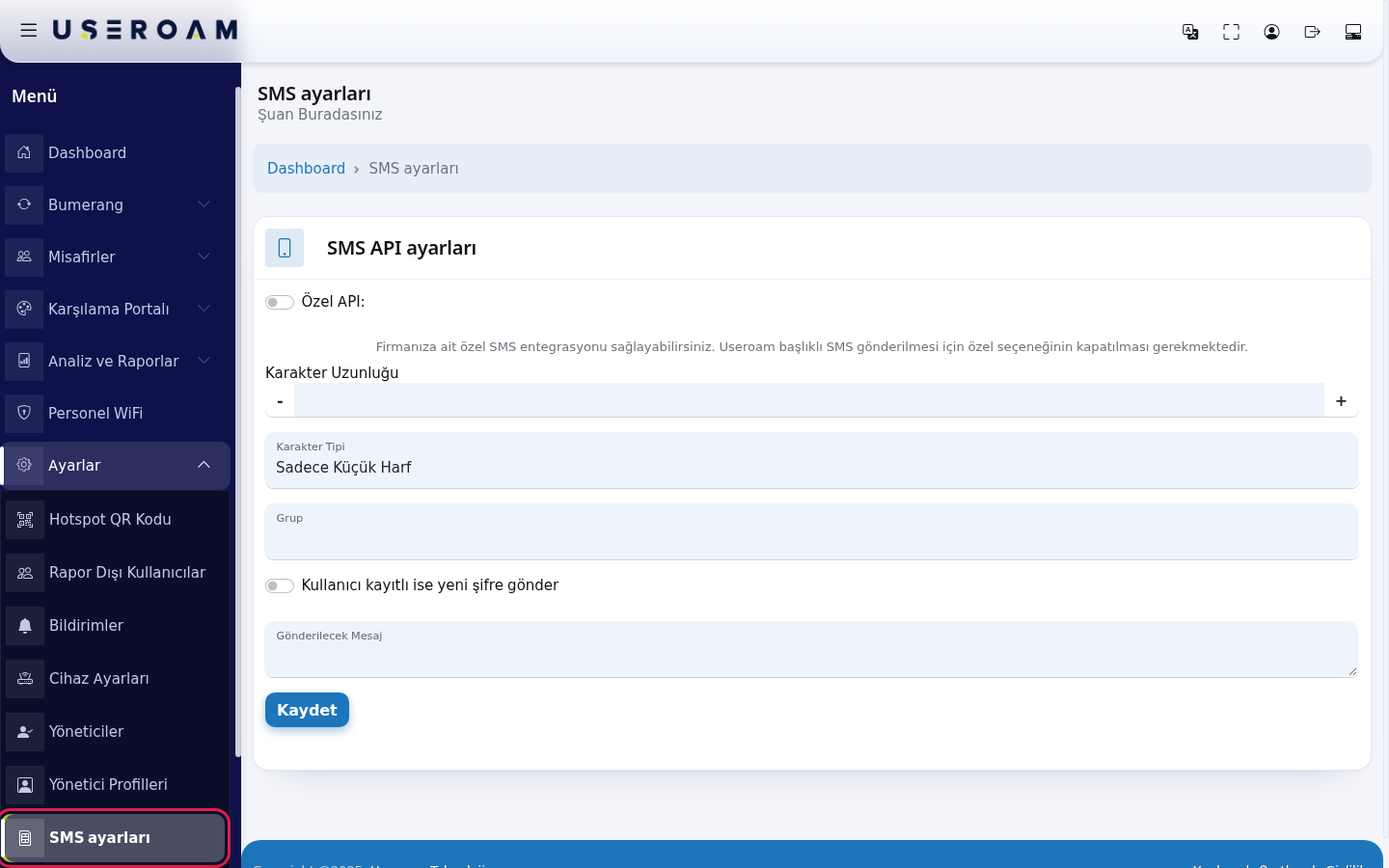Increase Karakter Uzunluğu with plus button
This screenshot has width=1389, height=868.
(x=1341, y=400)
